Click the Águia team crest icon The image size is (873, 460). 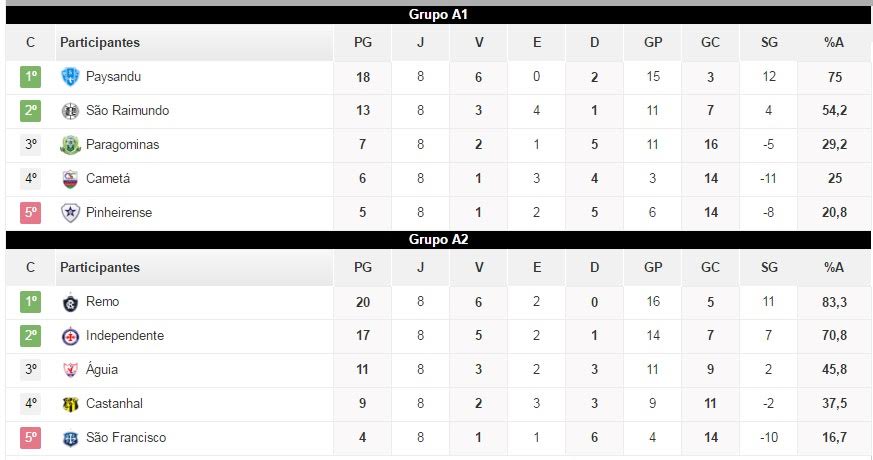(x=70, y=370)
